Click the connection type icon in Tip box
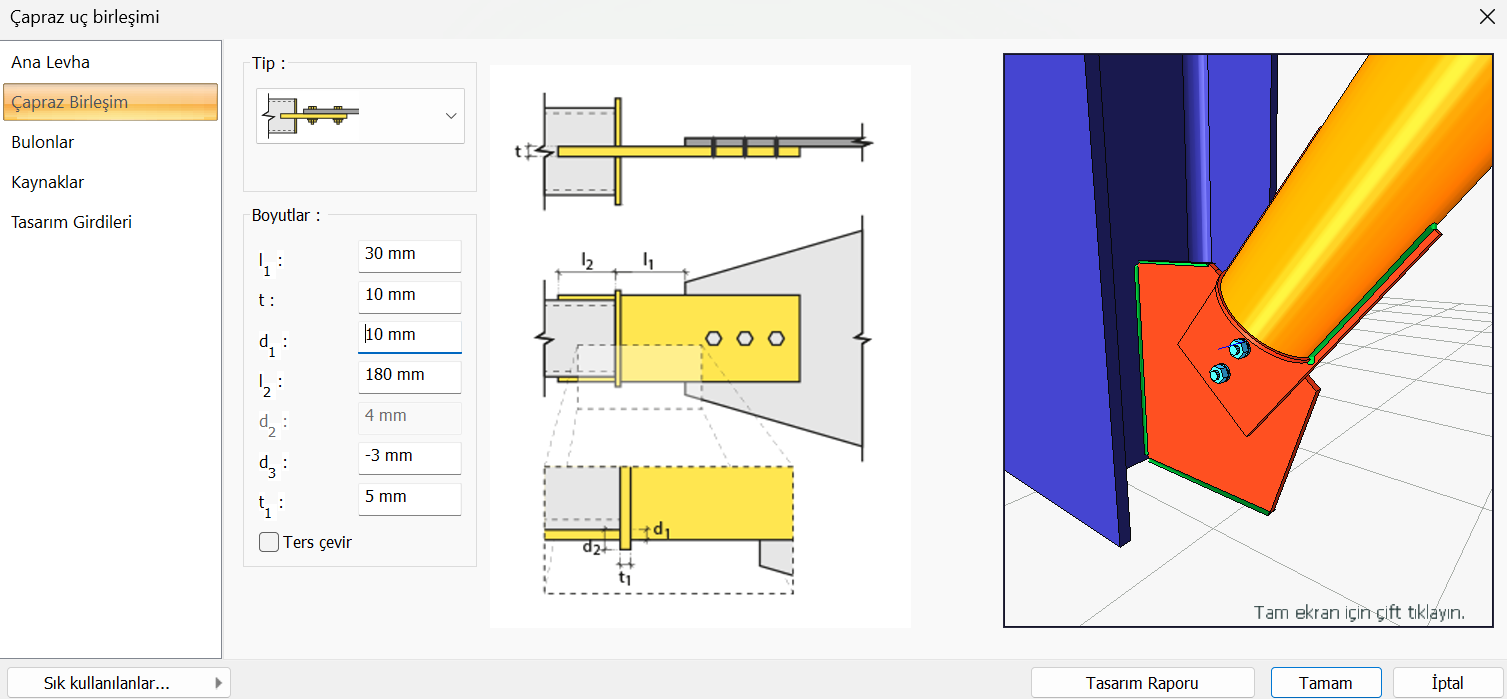Screen dimensions: 1507x699 pyautogui.click(x=310, y=115)
